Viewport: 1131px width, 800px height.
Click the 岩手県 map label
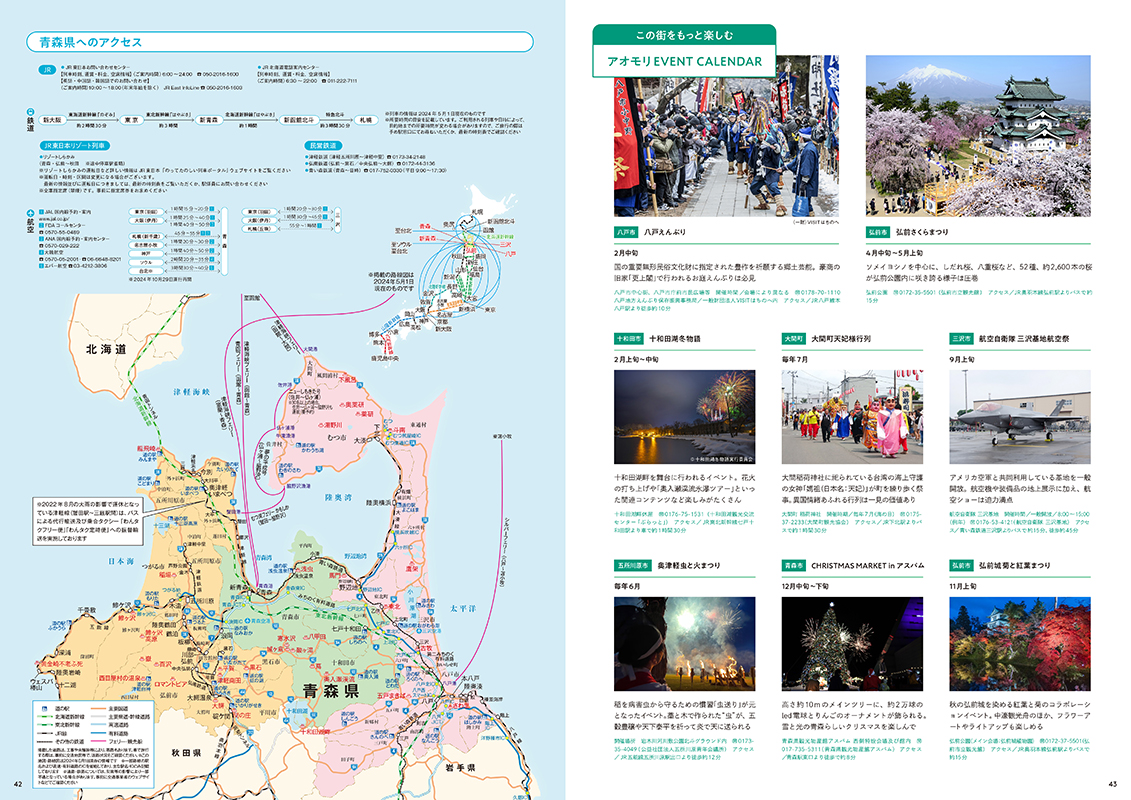point(459,767)
